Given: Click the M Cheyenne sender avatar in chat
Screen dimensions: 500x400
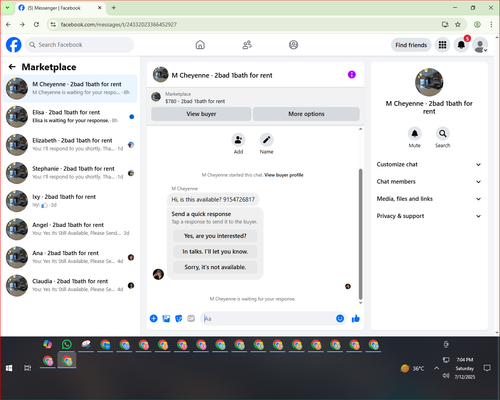Looking at the screenshot, I should pyautogui.click(x=158, y=274).
